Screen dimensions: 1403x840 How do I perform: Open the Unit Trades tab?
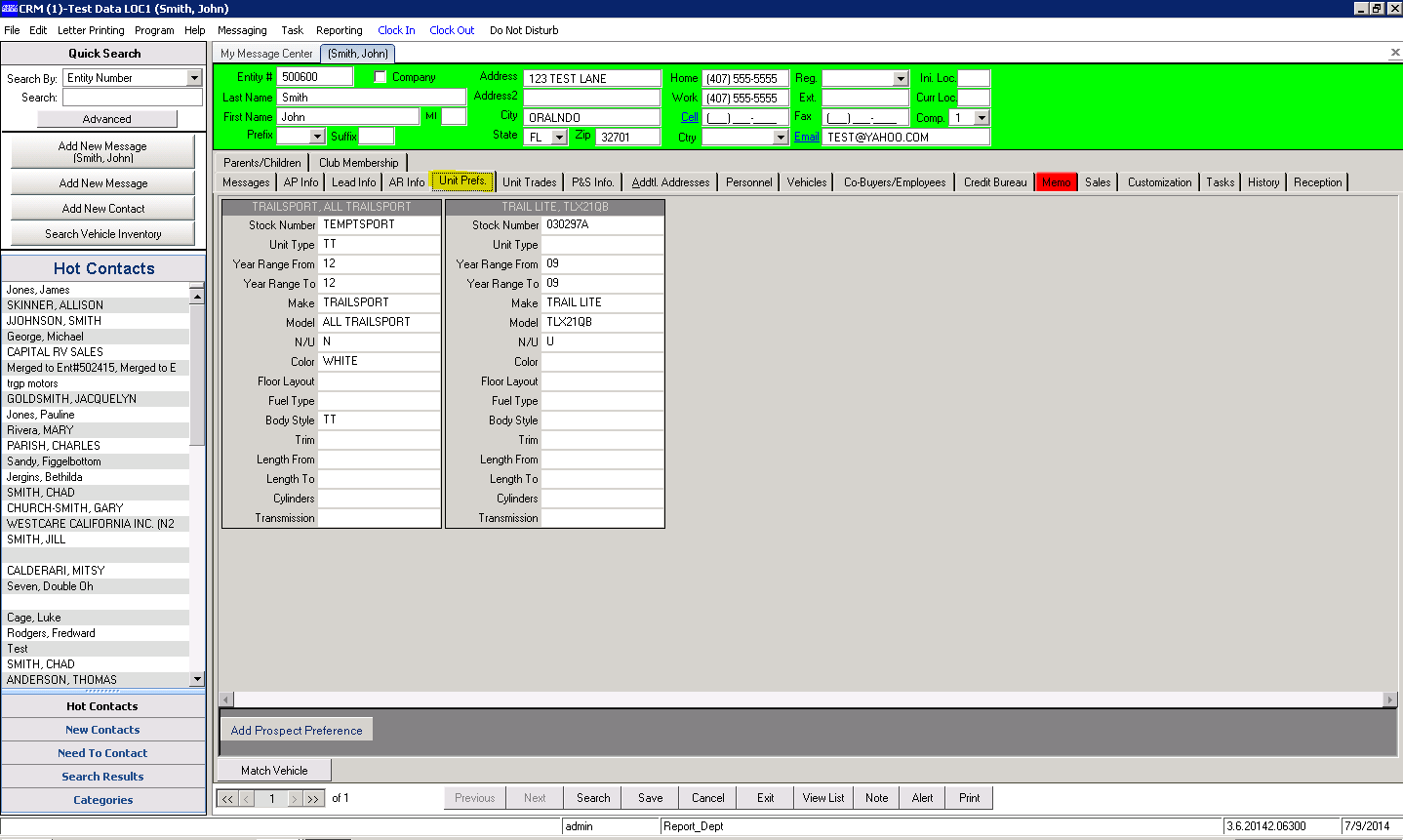click(529, 181)
